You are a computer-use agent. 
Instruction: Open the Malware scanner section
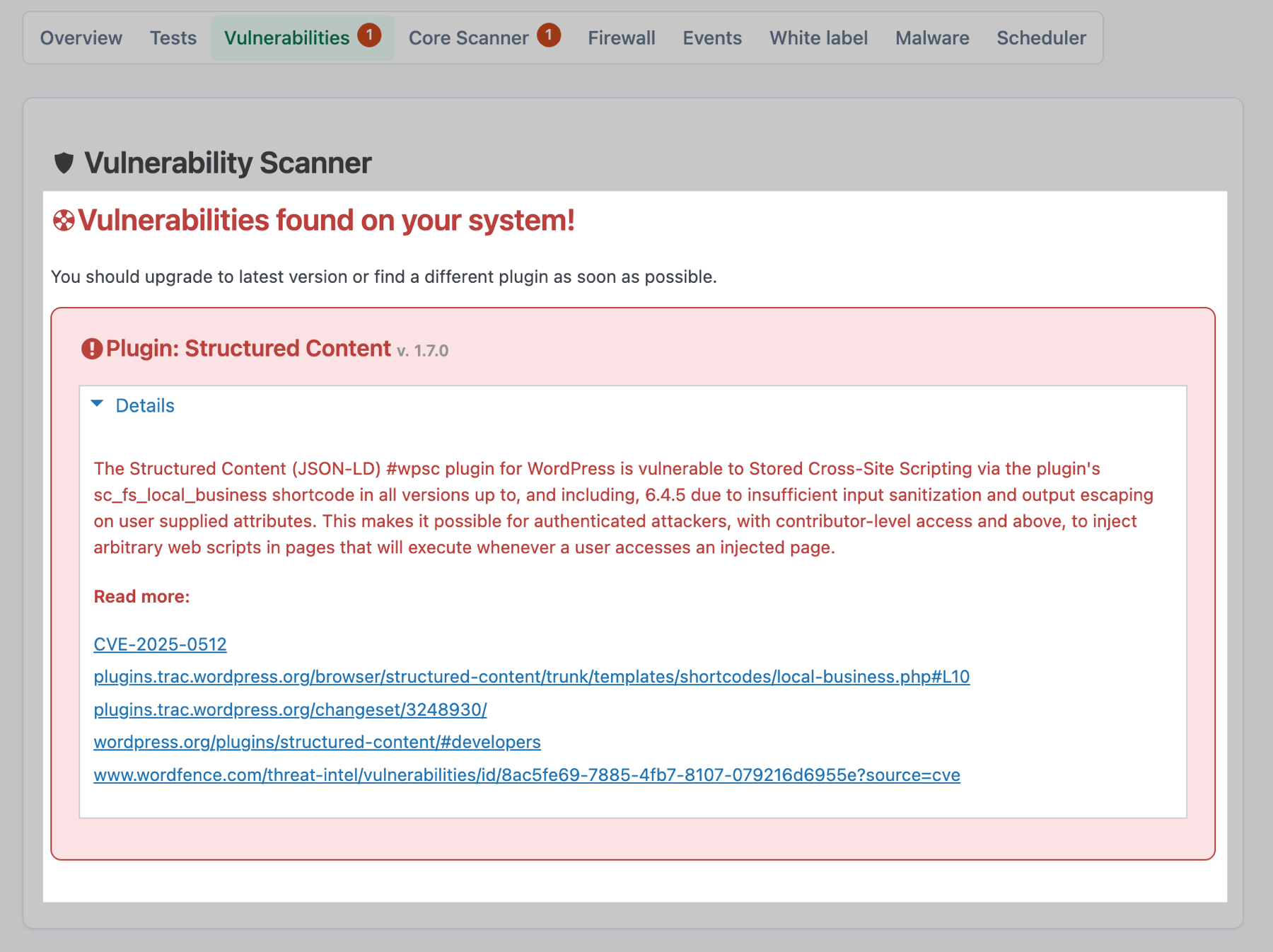(931, 37)
